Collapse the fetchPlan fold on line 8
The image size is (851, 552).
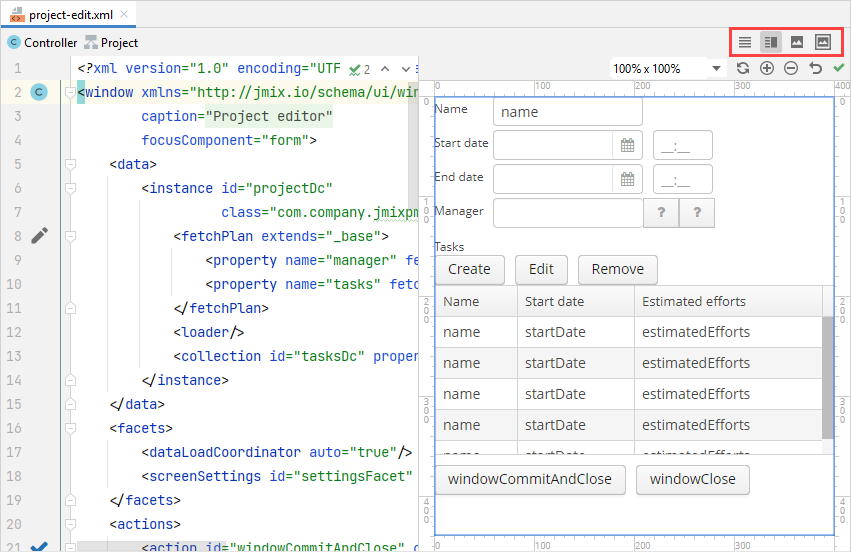click(70, 236)
